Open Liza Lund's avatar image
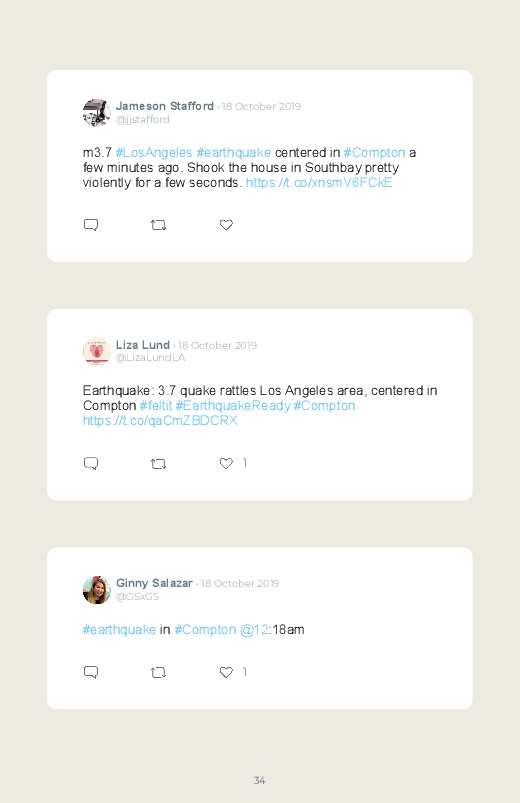Image resolution: width=520 pixels, height=803 pixels. [97, 351]
